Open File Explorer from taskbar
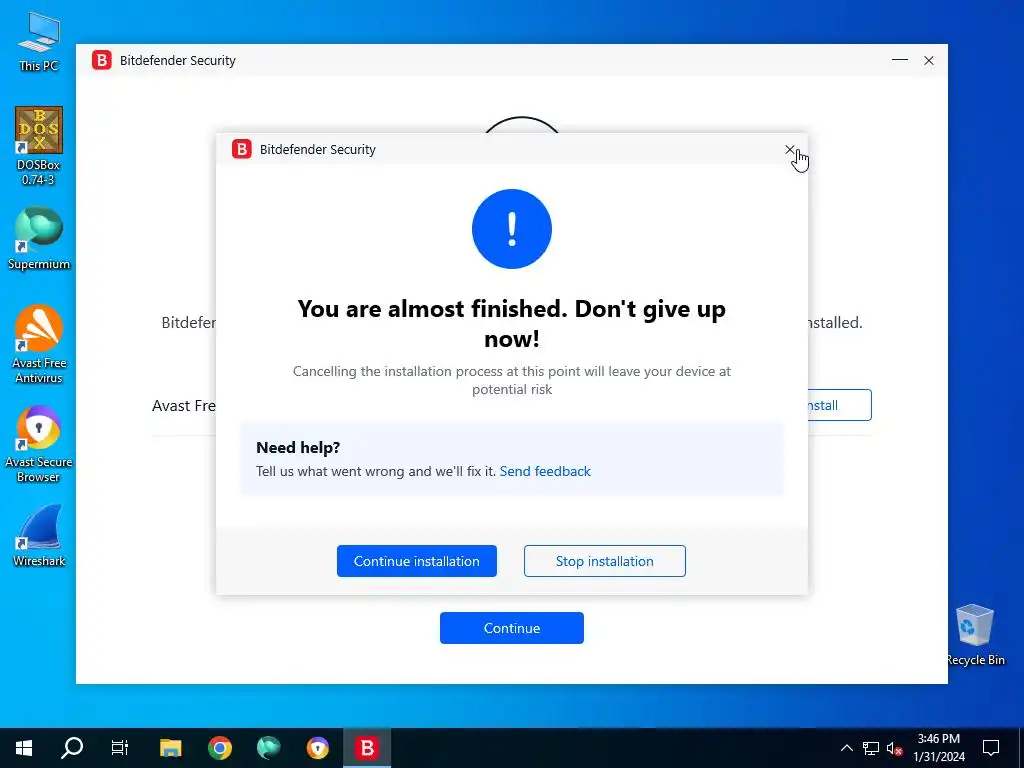 170,748
